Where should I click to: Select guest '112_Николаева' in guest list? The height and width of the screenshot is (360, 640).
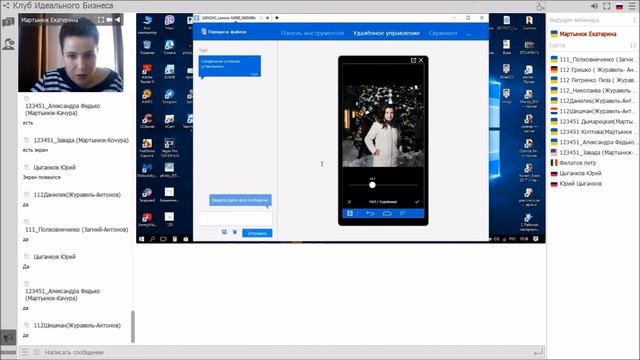pyautogui.click(x=593, y=90)
